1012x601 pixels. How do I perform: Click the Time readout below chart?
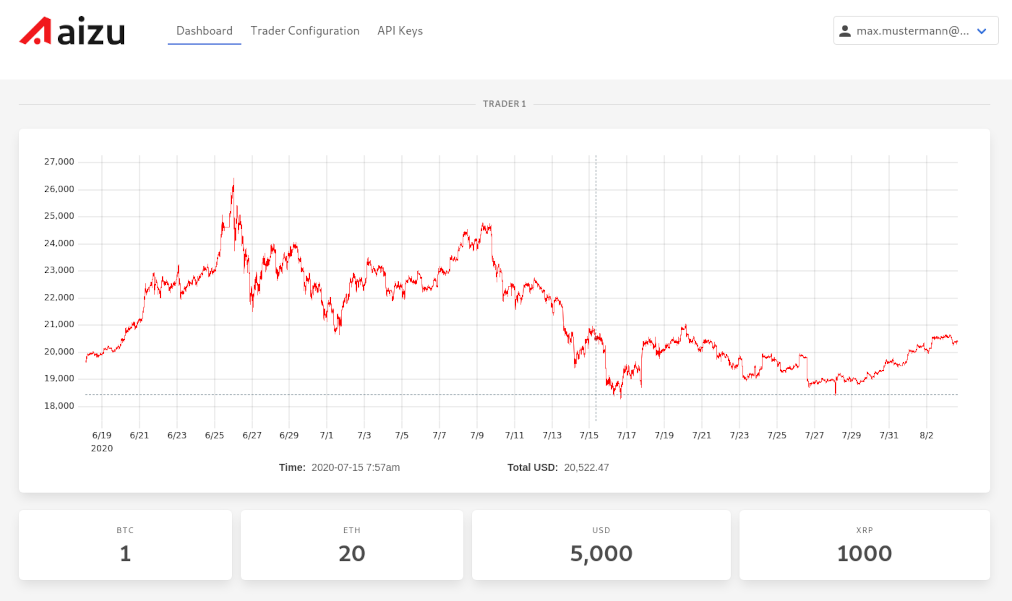(355, 467)
